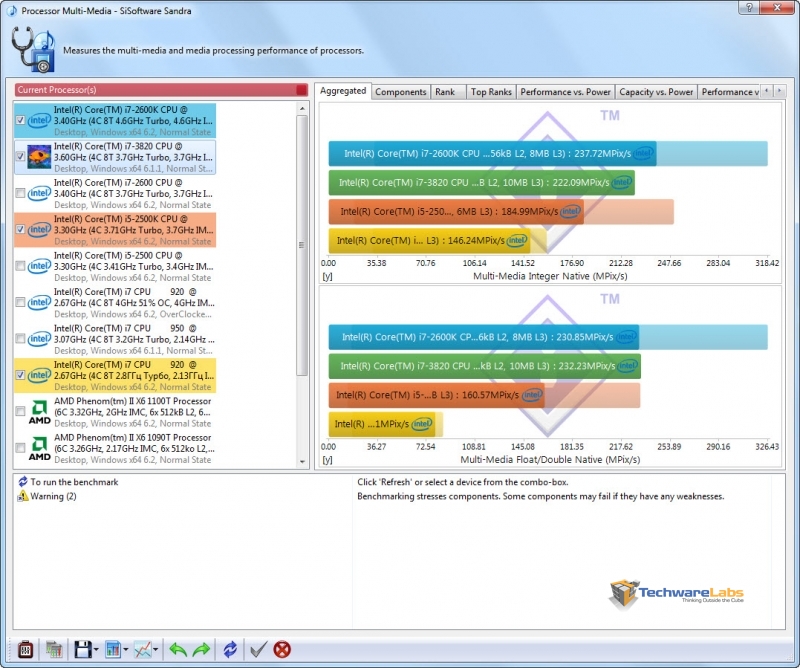Click the AMD logo beside Phenom II X6 1090T
The height and width of the screenshot is (668, 800).
pyautogui.click(x=39, y=448)
